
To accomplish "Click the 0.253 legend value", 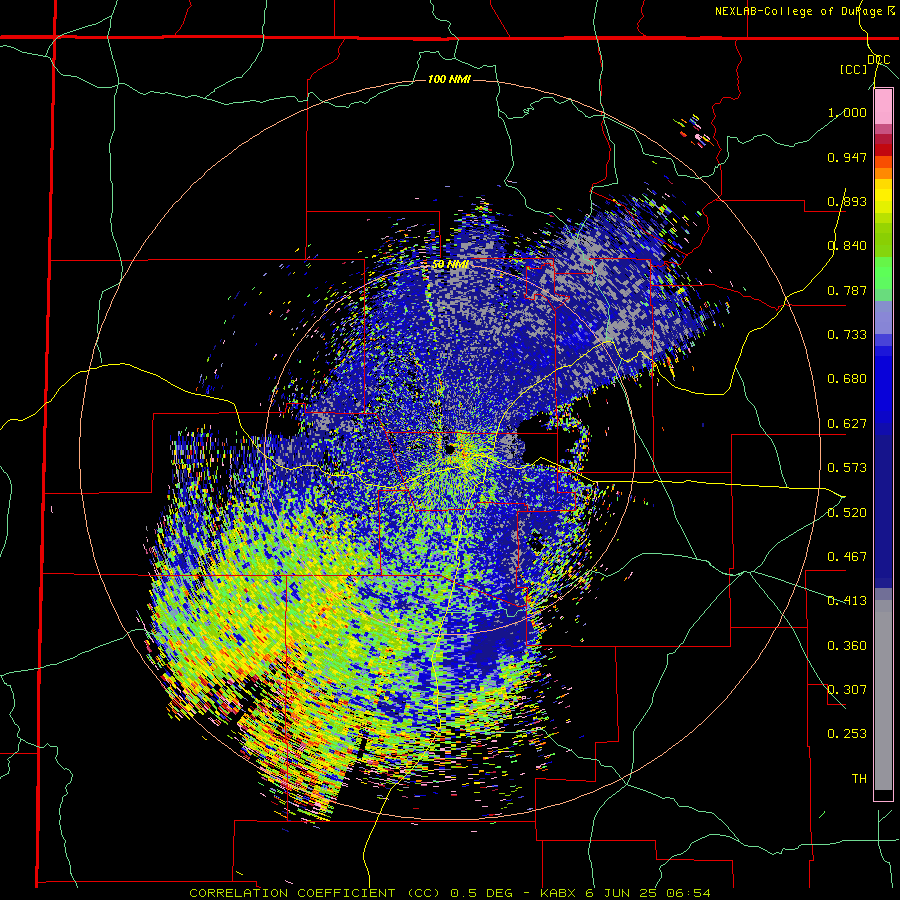I will click(x=847, y=734).
